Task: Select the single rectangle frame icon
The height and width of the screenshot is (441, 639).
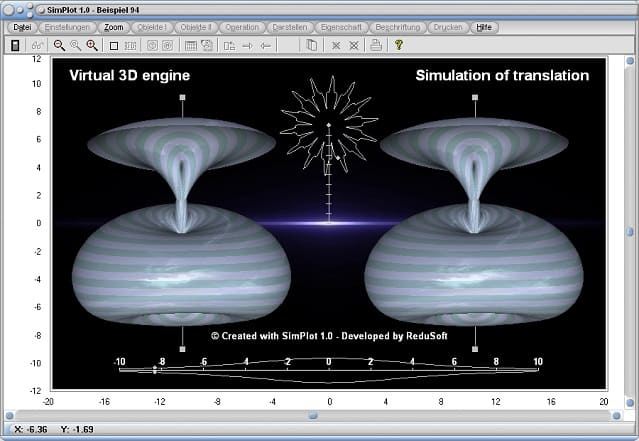Action: 114,45
